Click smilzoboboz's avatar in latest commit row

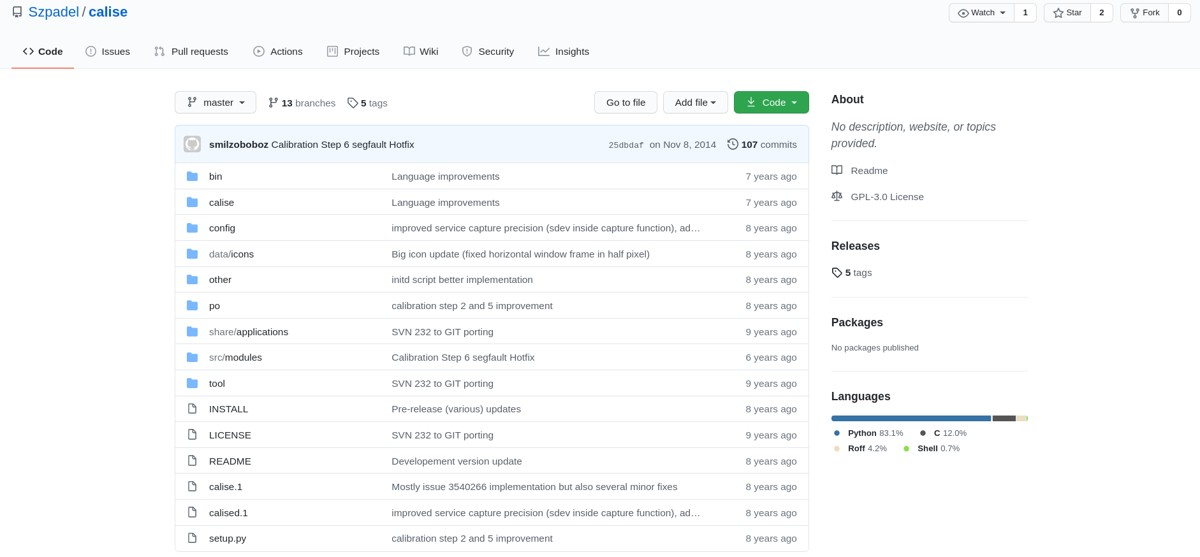192,144
